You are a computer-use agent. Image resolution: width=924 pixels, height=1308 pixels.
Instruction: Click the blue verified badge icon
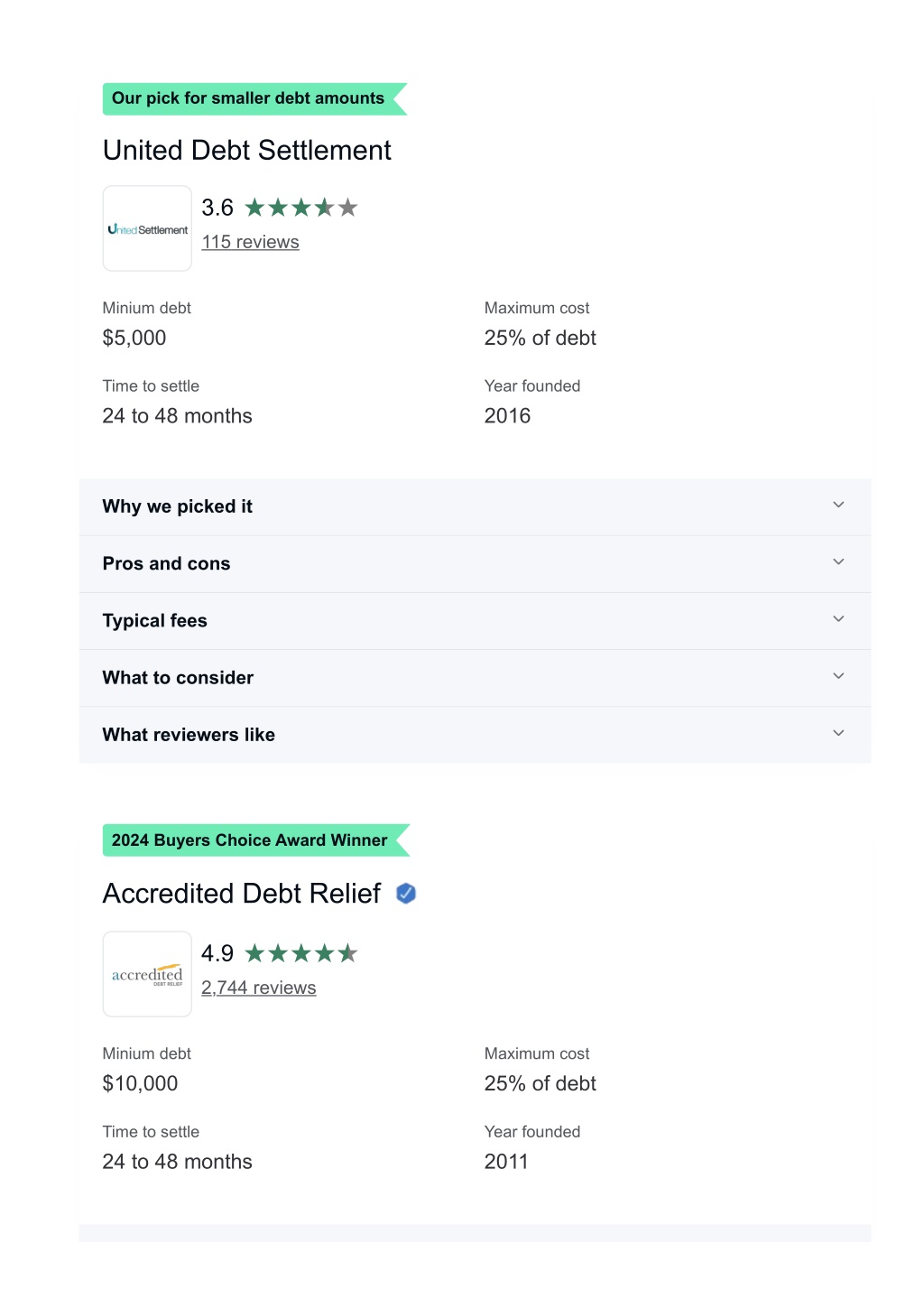pos(406,894)
